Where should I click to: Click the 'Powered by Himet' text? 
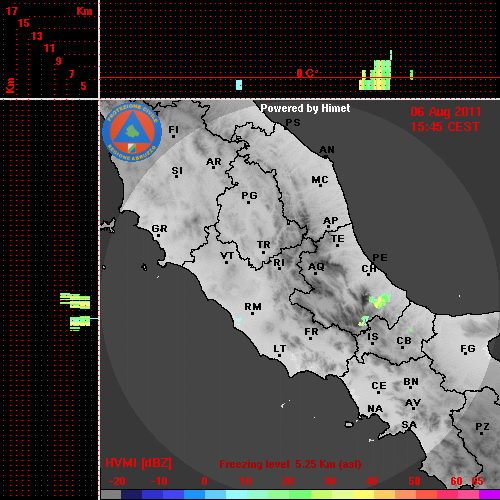305,108
